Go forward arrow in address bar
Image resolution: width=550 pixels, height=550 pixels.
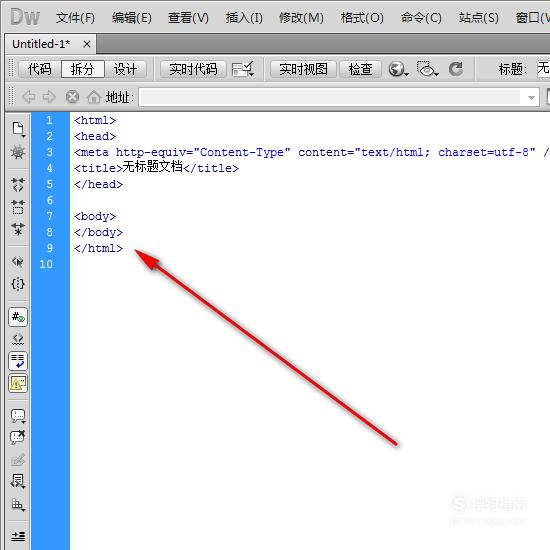pos(49,96)
